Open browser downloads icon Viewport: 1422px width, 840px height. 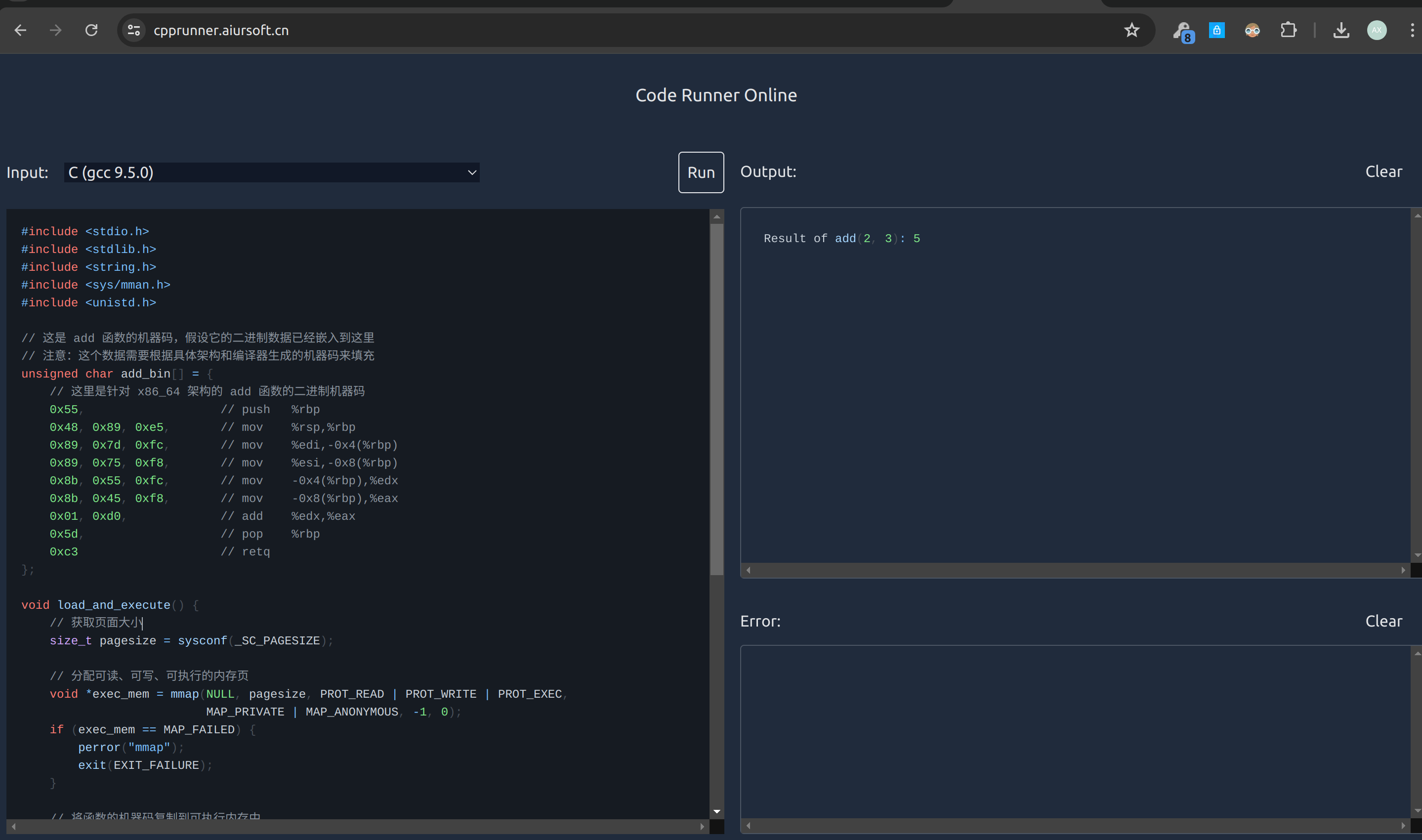(1341, 30)
